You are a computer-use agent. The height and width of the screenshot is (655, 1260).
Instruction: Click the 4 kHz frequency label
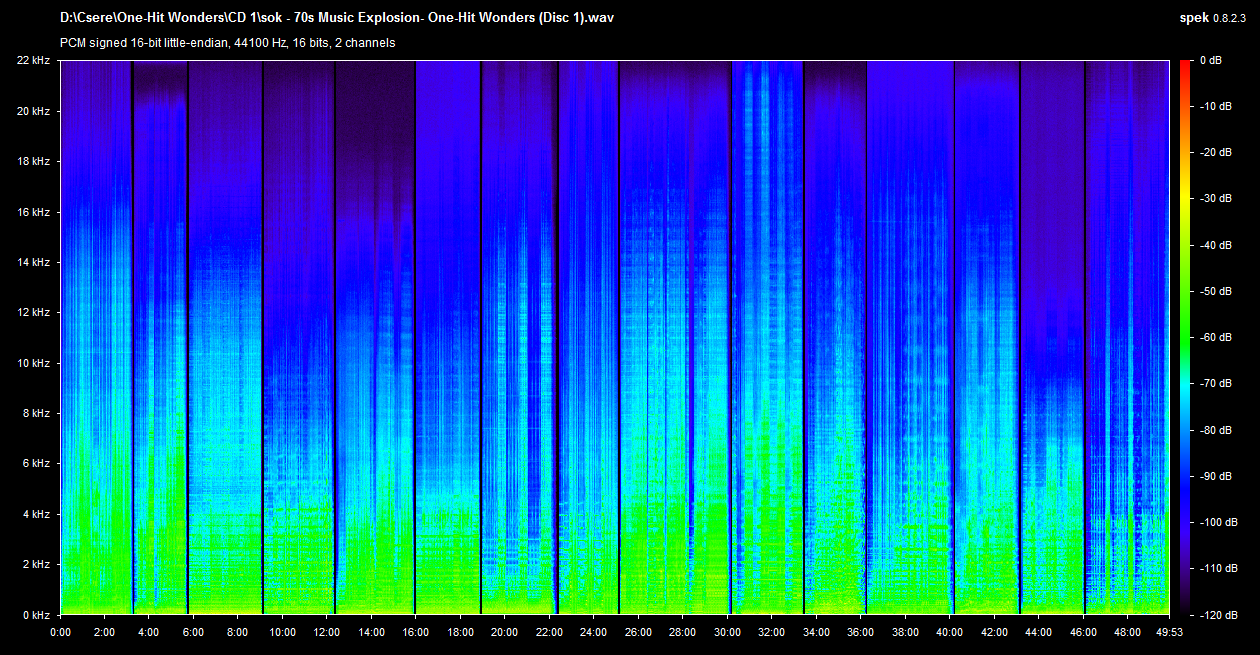click(36, 514)
